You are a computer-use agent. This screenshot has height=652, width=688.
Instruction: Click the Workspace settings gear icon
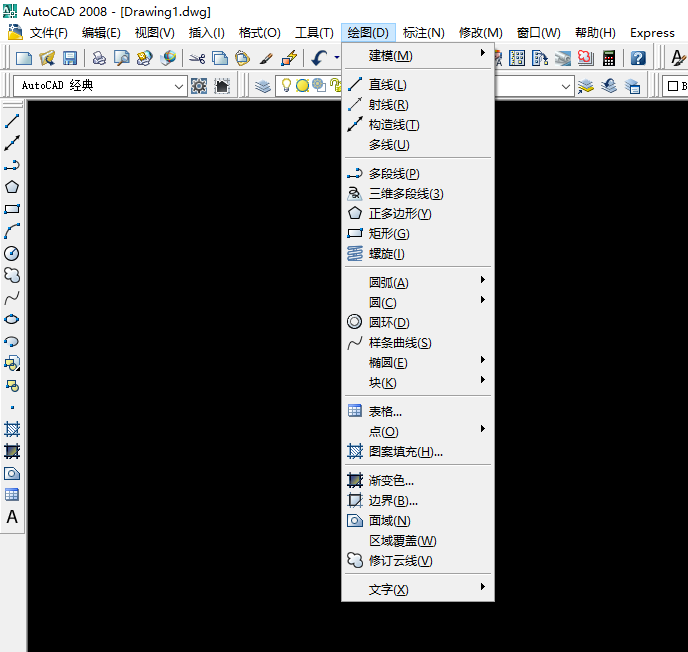click(x=199, y=86)
